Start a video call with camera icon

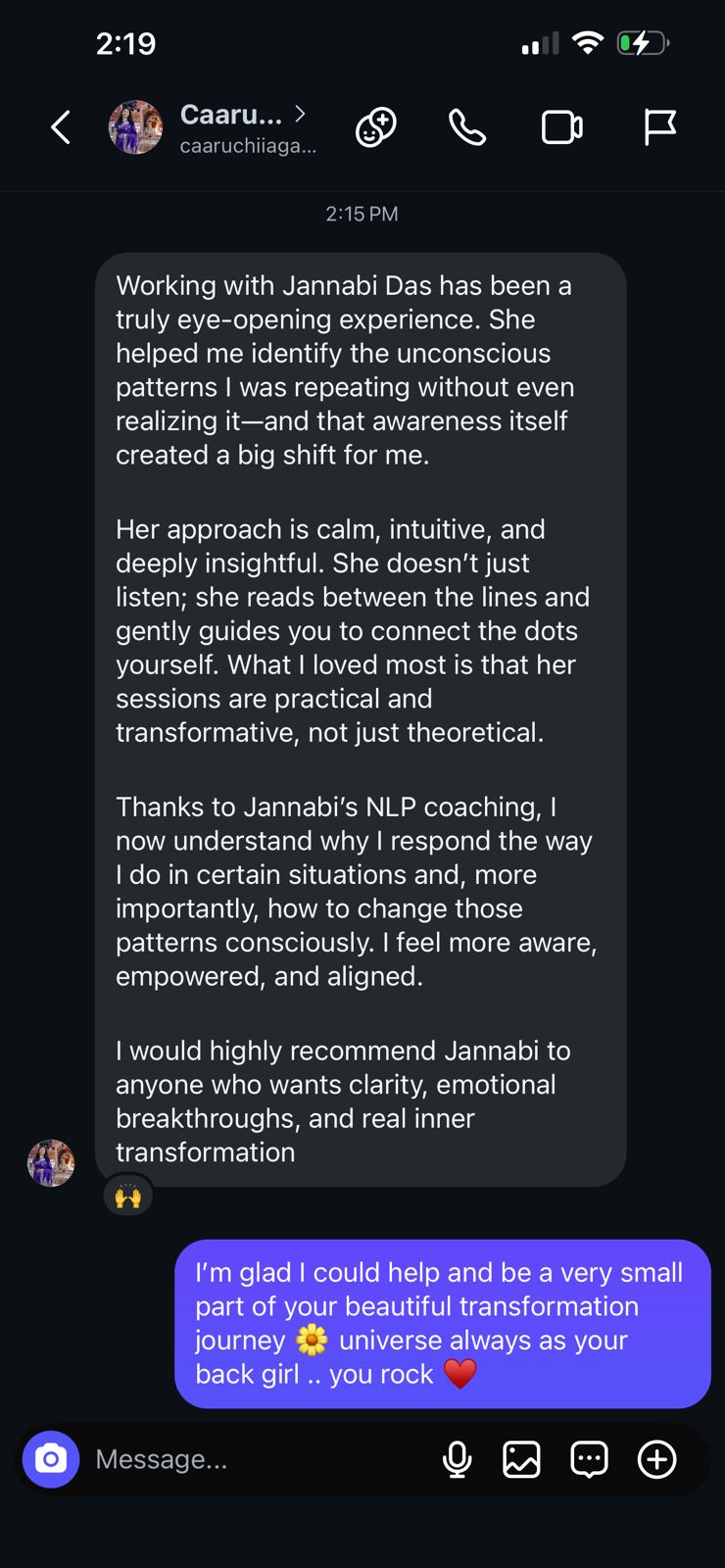tap(562, 127)
